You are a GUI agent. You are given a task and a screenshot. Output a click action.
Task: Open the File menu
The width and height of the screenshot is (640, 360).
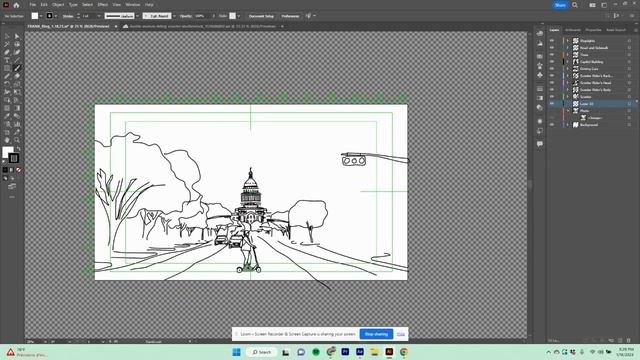pyautogui.click(x=32, y=5)
